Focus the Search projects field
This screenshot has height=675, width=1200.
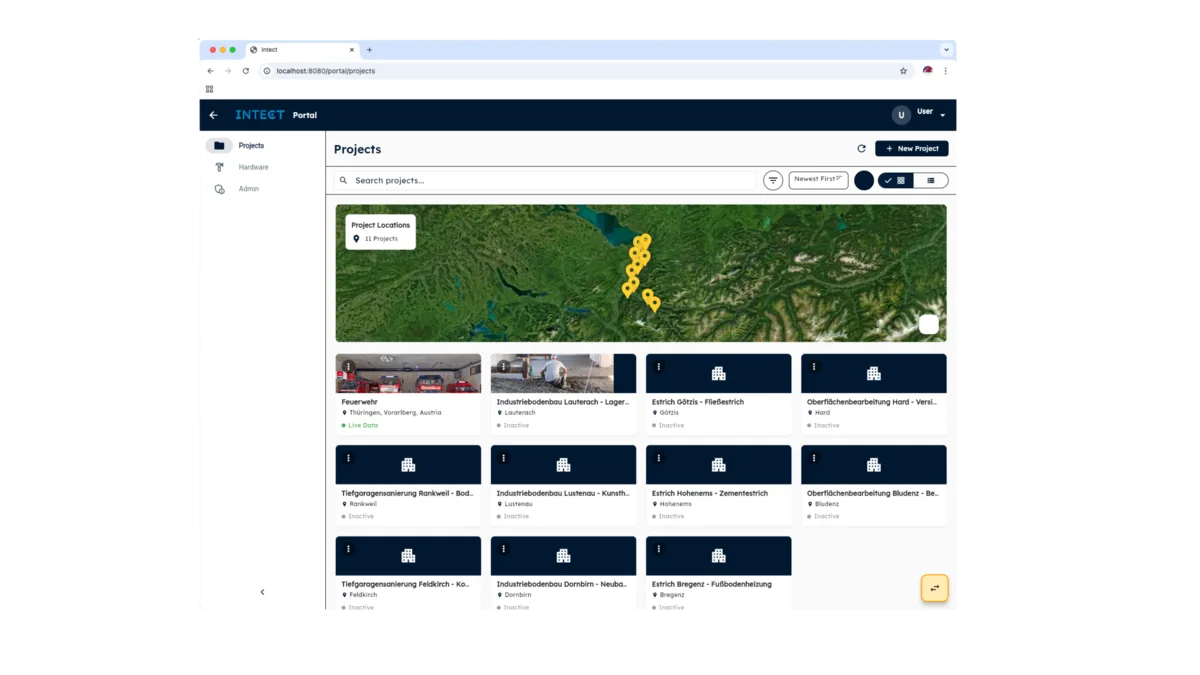click(x=545, y=181)
